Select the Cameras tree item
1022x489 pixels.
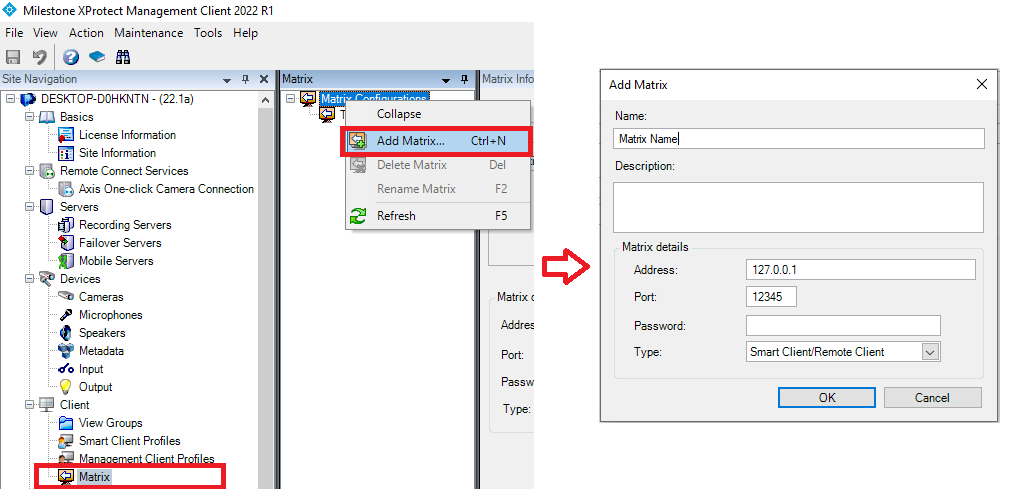pyautogui.click(x=101, y=297)
